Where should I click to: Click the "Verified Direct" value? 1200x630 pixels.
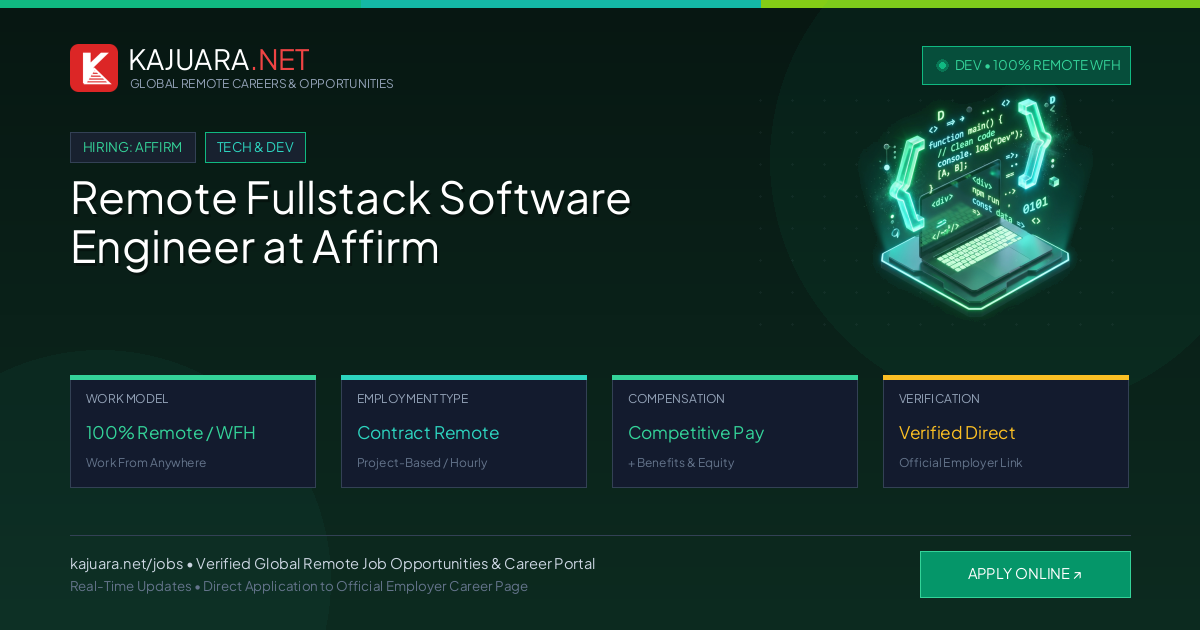957,433
